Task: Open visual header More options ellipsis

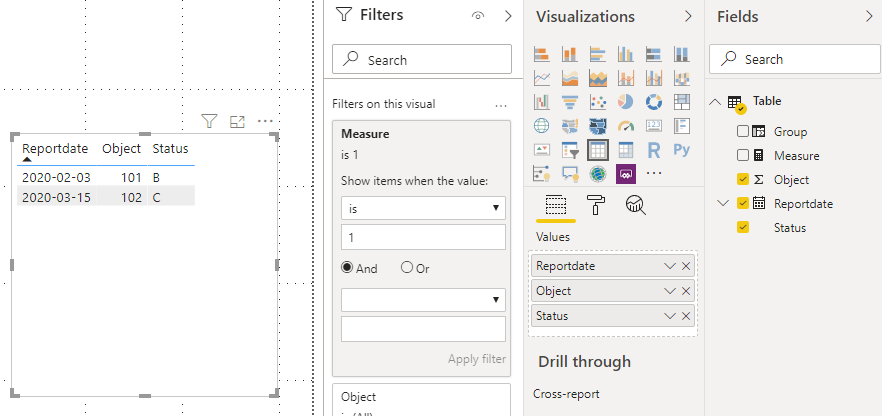Action: pyautogui.click(x=265, y=121)
